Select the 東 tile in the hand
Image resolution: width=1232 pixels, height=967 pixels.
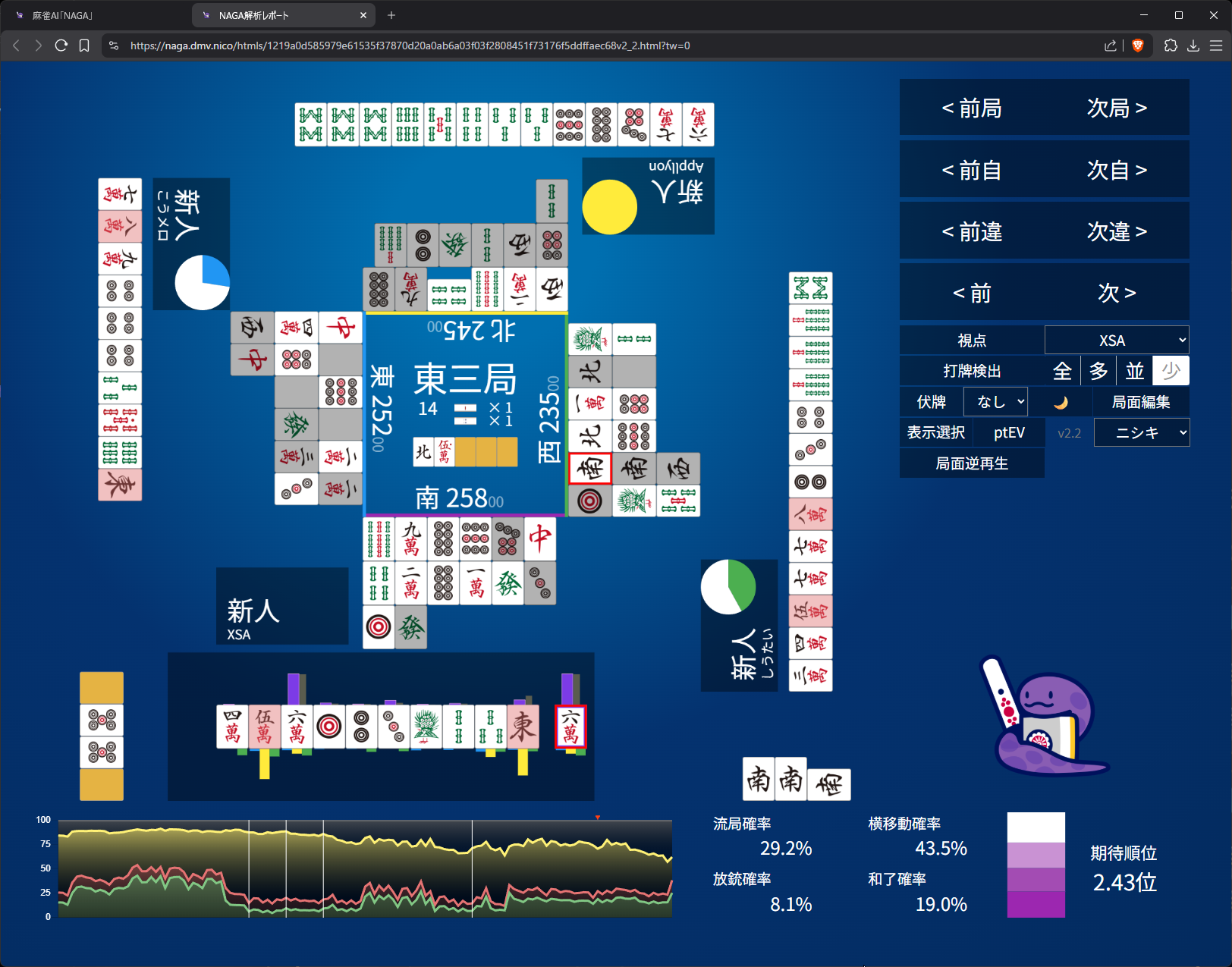pyautogui.click(x=523, y=727)
